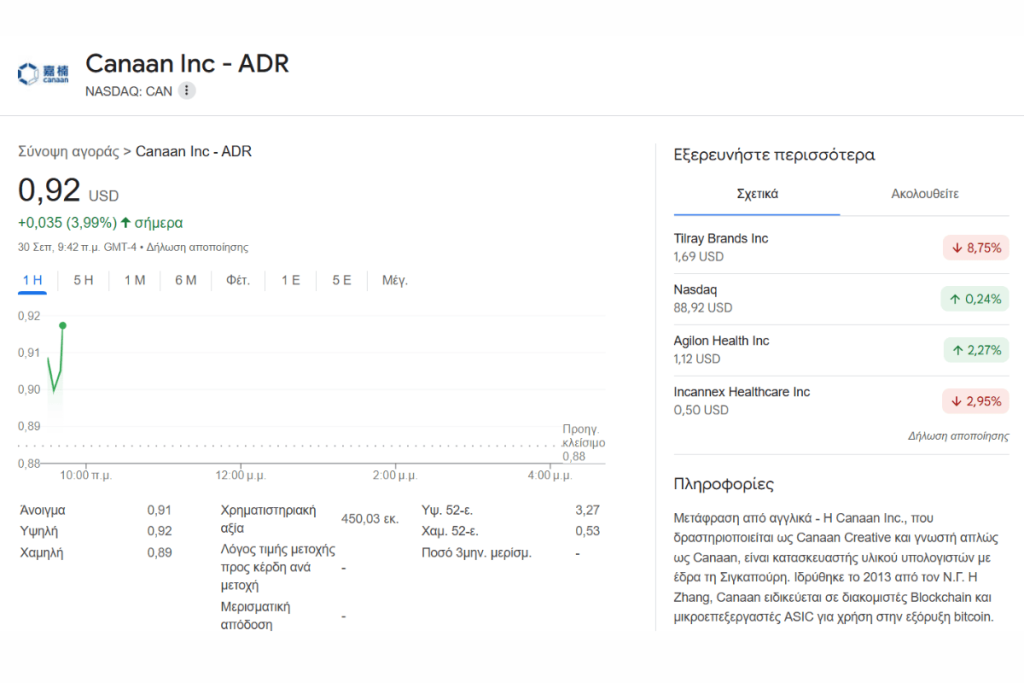Select the 5 H chart range tab
This screenshot has width=1024, height=683.
click(84, 280)
